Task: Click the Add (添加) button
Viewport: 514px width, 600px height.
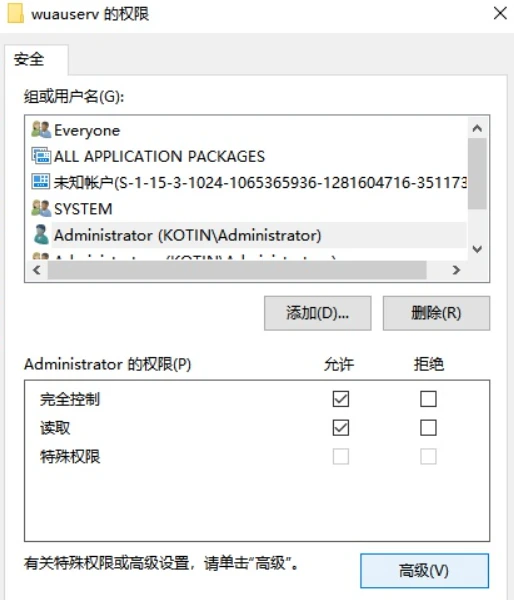Action: 318,313
